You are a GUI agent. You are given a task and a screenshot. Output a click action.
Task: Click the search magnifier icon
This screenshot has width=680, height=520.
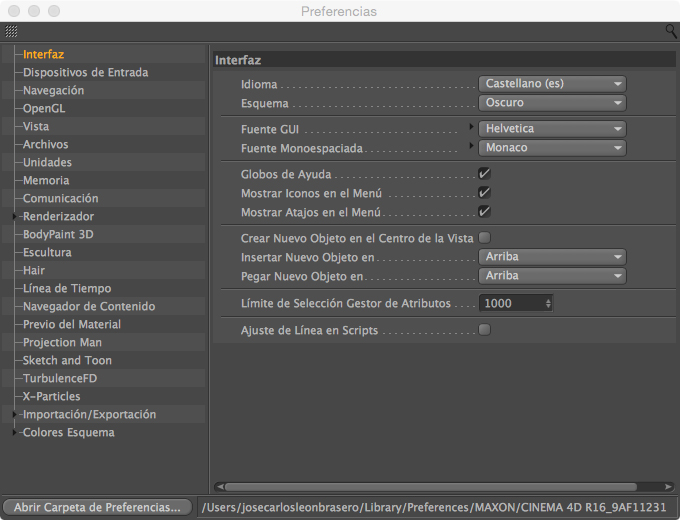(x=671, y=32)
